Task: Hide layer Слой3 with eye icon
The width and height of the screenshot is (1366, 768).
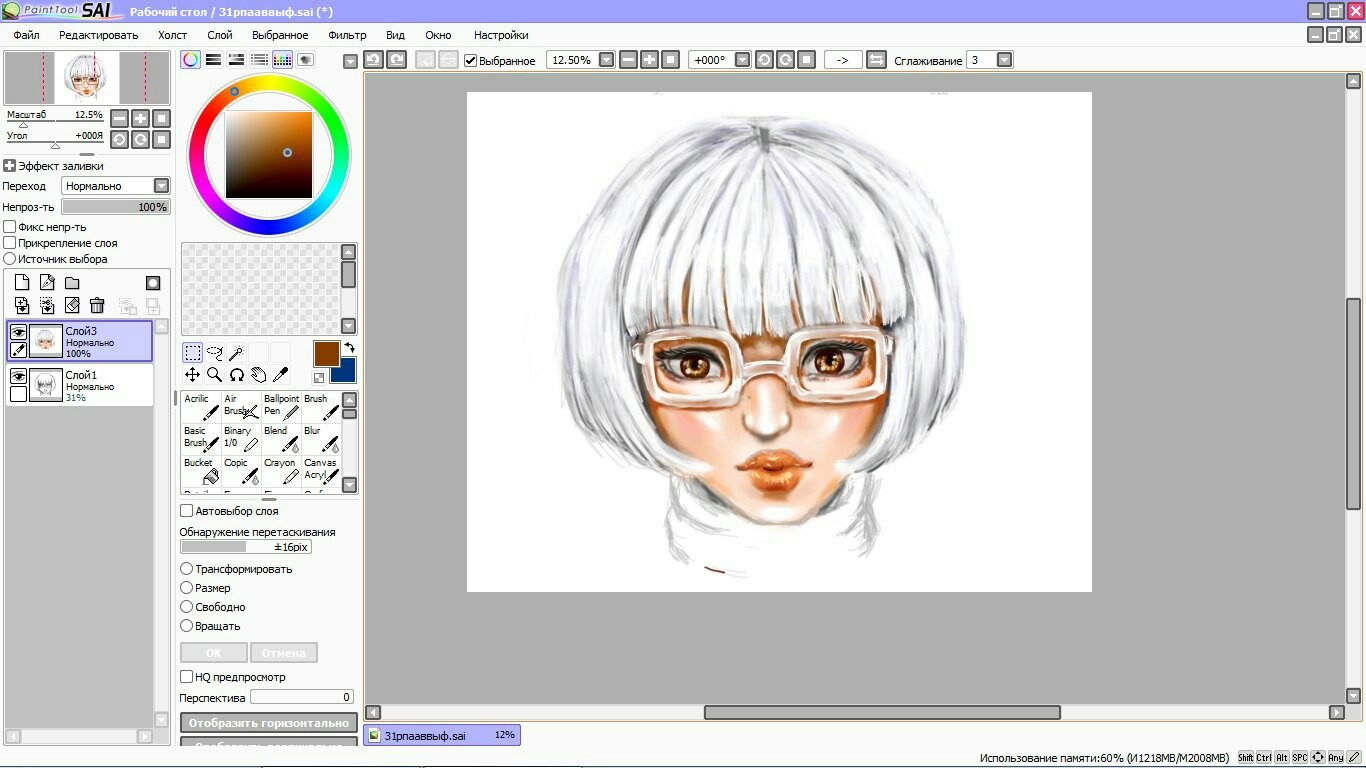Action: tap(18, 332)
